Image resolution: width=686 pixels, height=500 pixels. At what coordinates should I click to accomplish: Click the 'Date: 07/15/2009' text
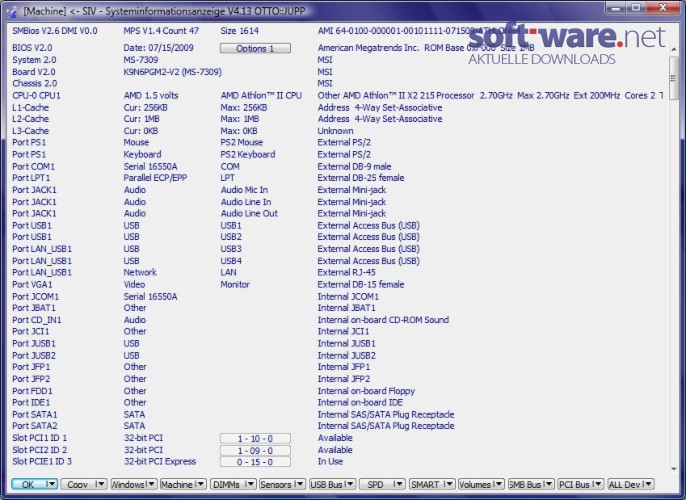(x=158, y=48)
